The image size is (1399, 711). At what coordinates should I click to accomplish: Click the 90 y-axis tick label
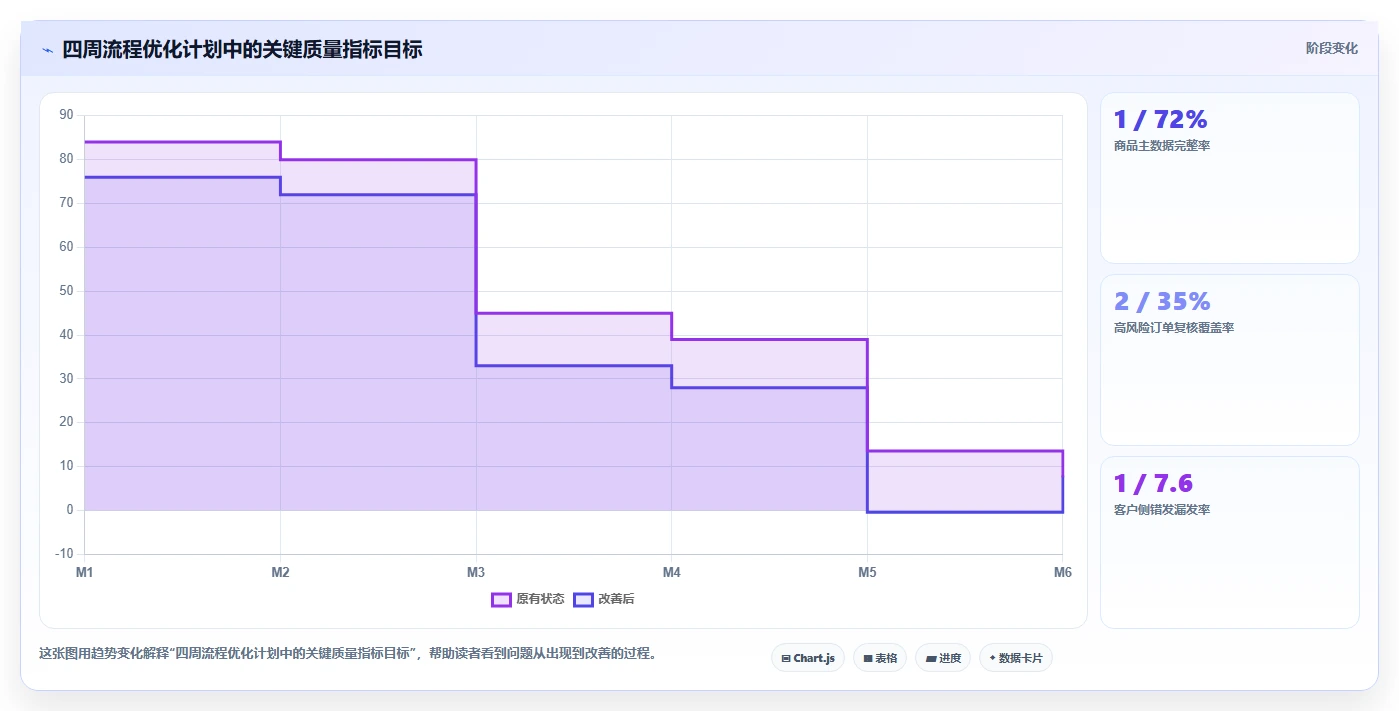click(67, 115)
